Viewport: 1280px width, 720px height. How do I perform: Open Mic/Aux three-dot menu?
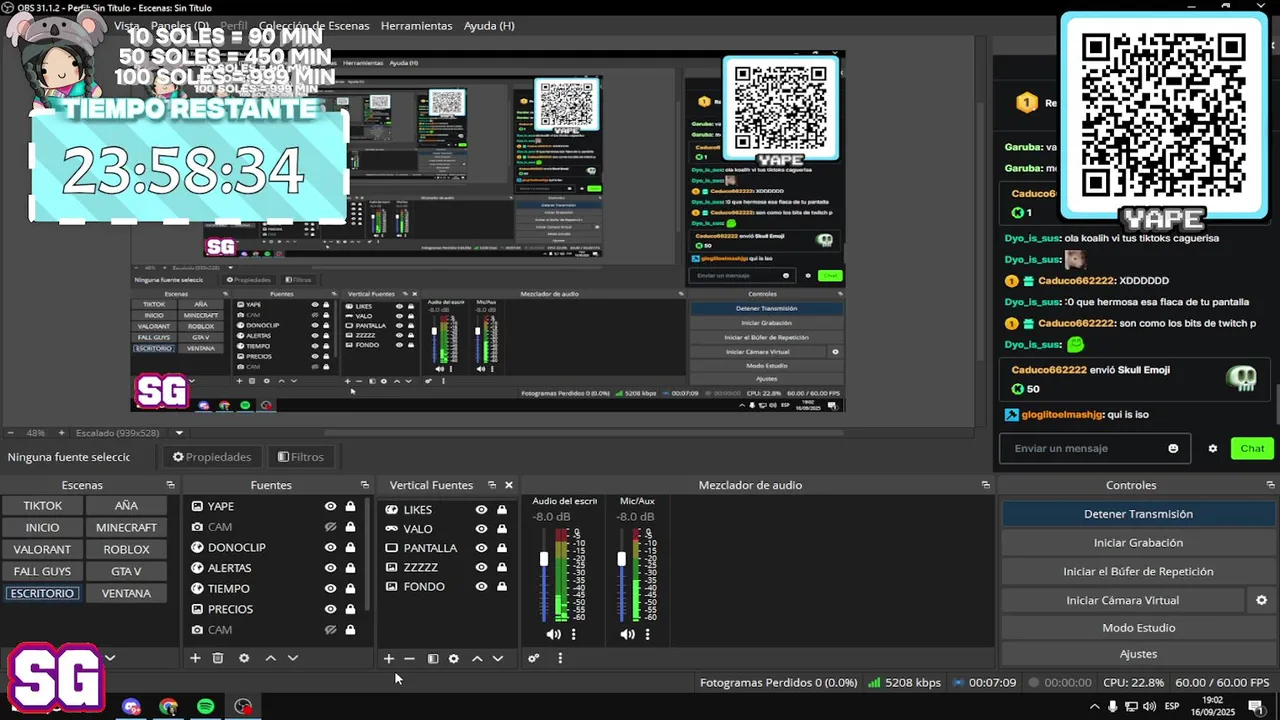click(647, 634)
